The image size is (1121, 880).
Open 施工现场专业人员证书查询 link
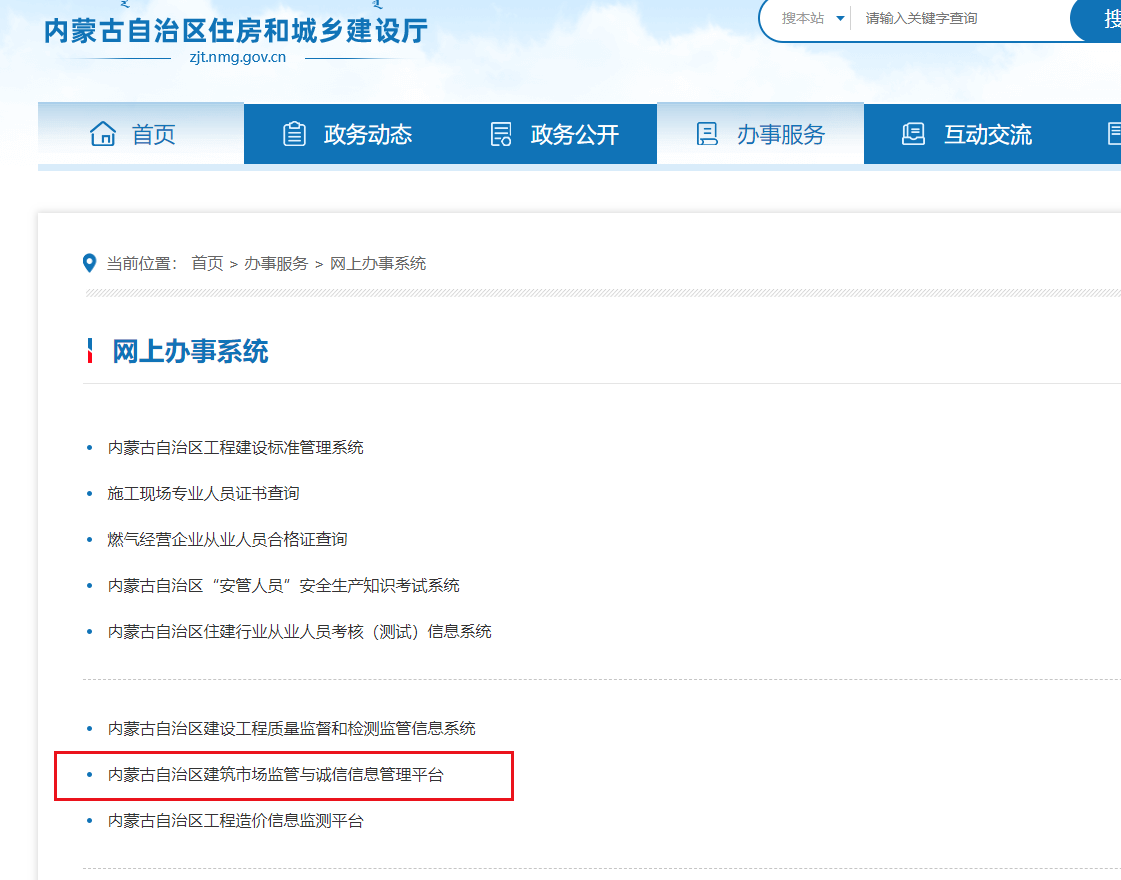[204, 493]
